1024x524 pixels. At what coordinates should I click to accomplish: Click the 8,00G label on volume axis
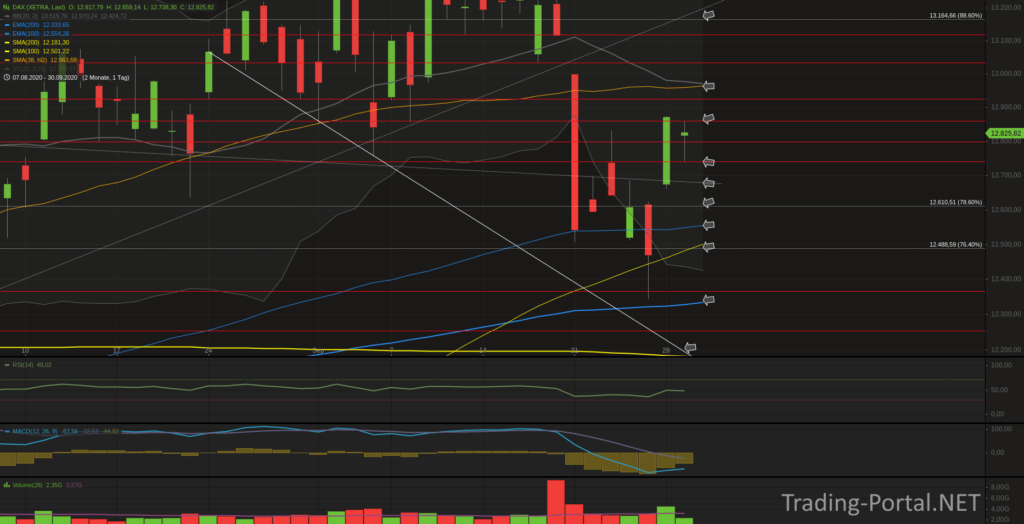click(x=1001, y=487)
